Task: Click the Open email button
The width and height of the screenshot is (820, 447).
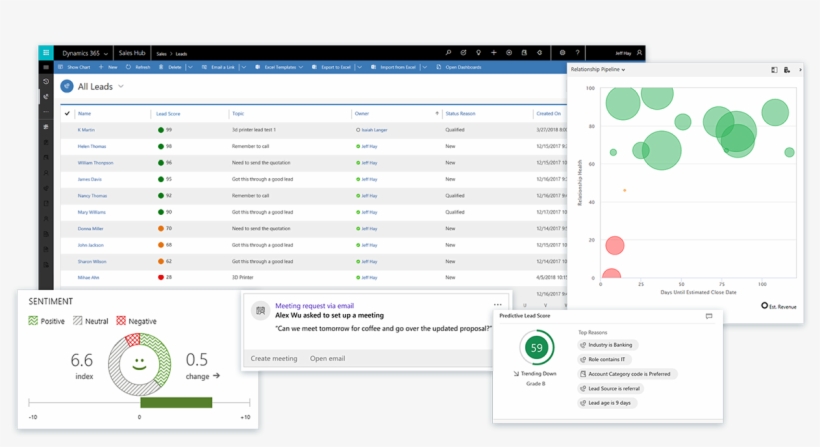Action: point(327,359)
